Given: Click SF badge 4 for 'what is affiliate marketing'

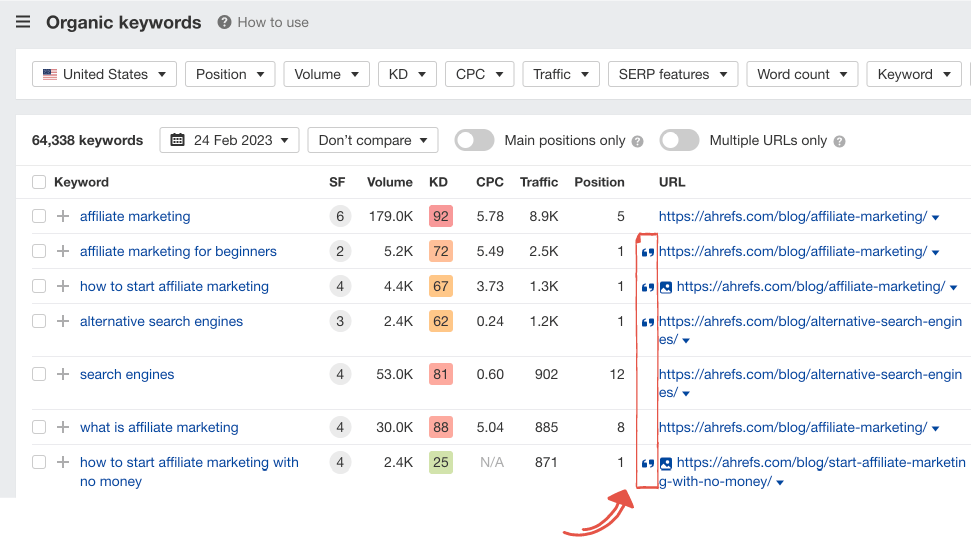Looking at the screenshot, I should pos(340,427).
